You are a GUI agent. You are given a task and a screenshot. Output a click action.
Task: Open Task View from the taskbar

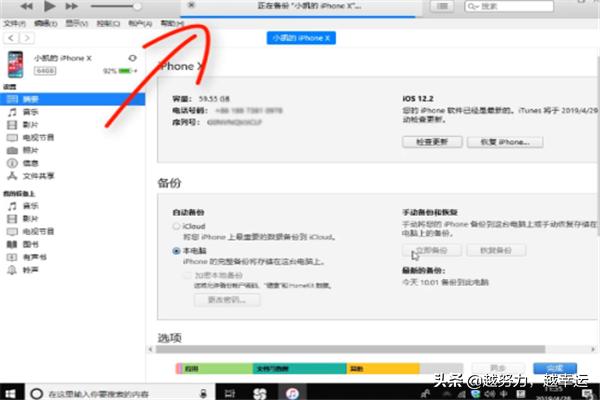(230, 393)
